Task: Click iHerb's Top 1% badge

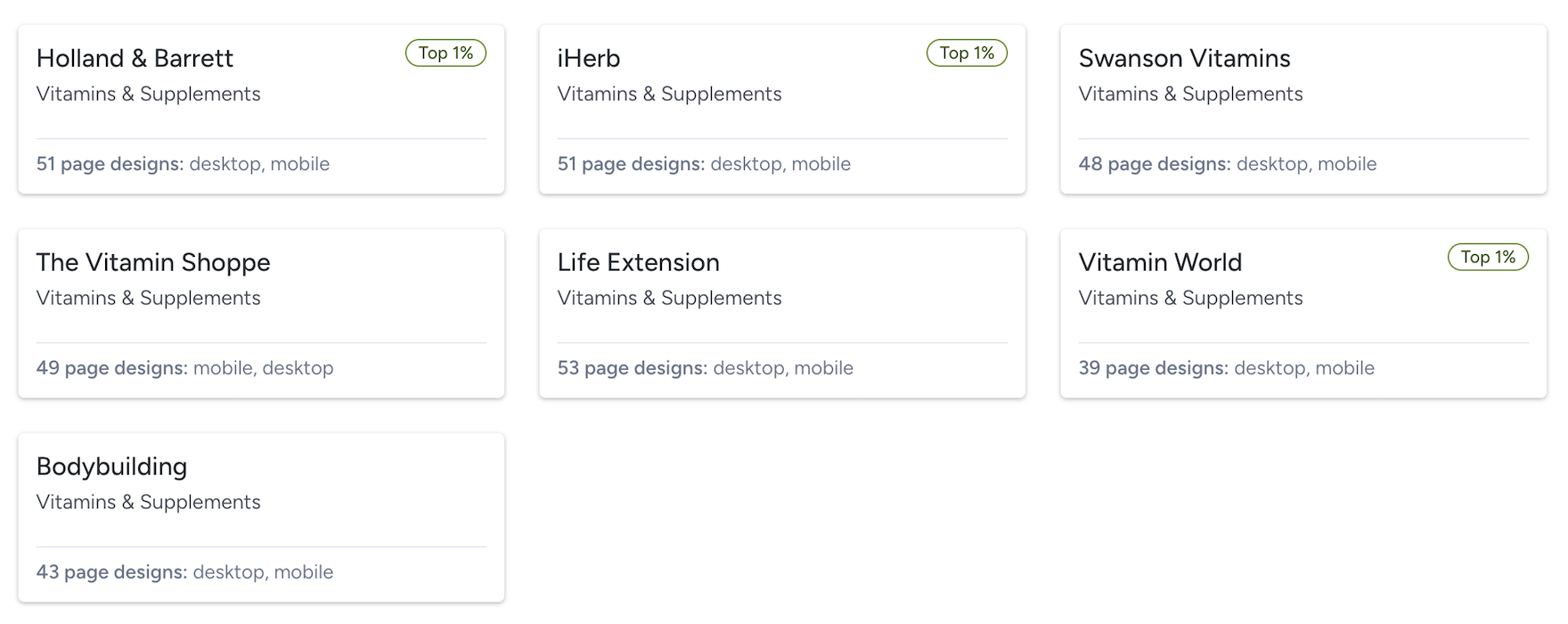Action: [x=967, y=53]
